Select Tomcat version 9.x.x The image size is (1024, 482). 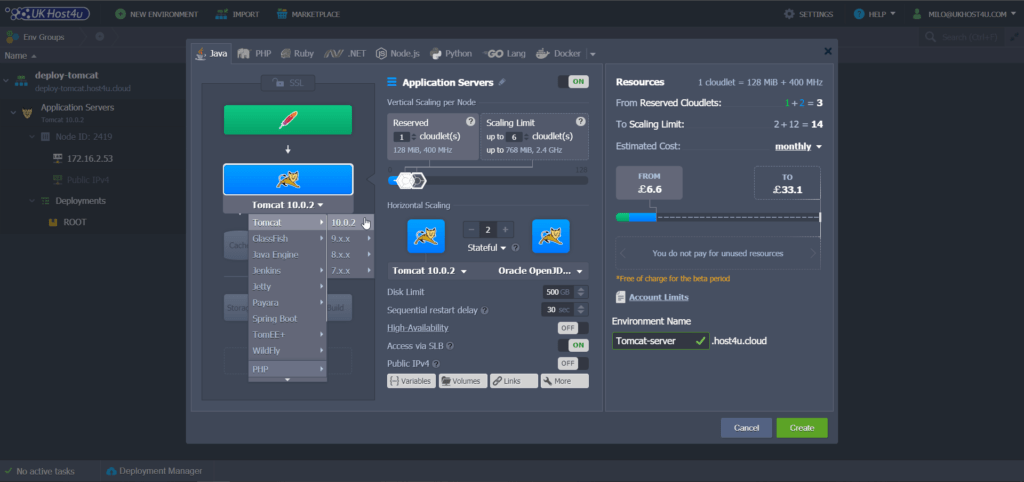[x=351, y=238]
